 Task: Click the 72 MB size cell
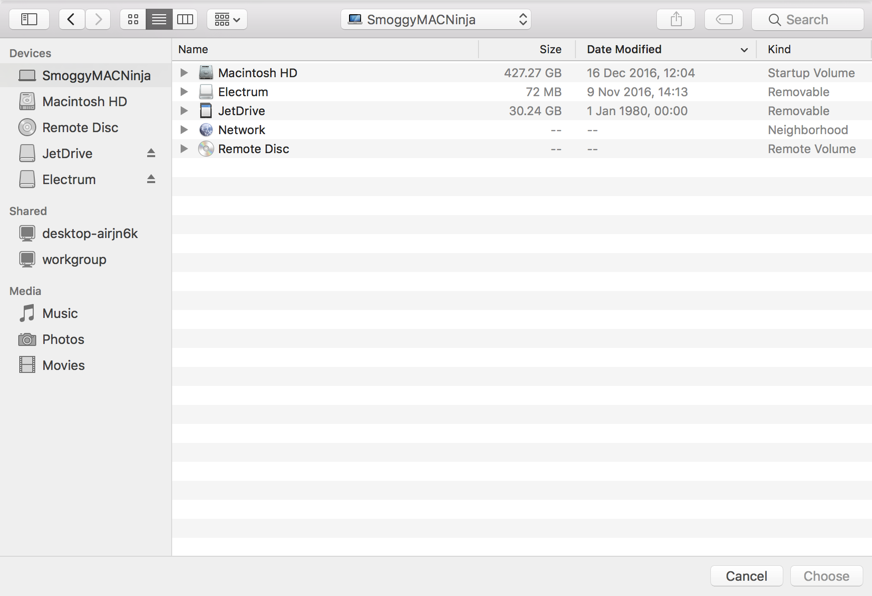[x=543, y=92]
